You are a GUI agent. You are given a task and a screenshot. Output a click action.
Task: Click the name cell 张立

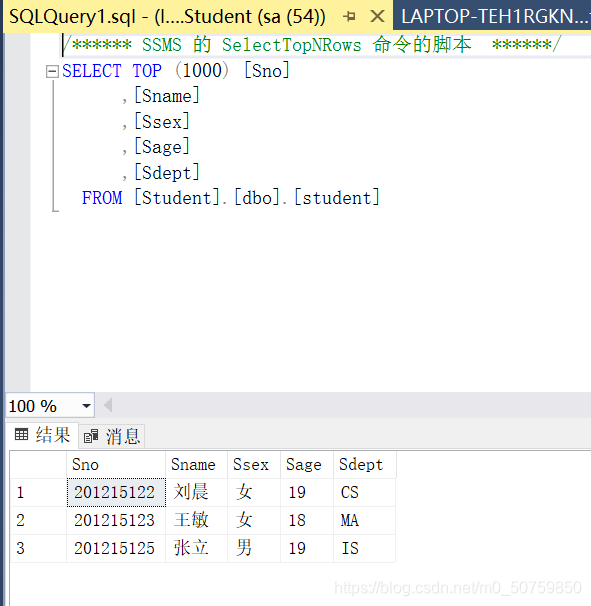196,548
